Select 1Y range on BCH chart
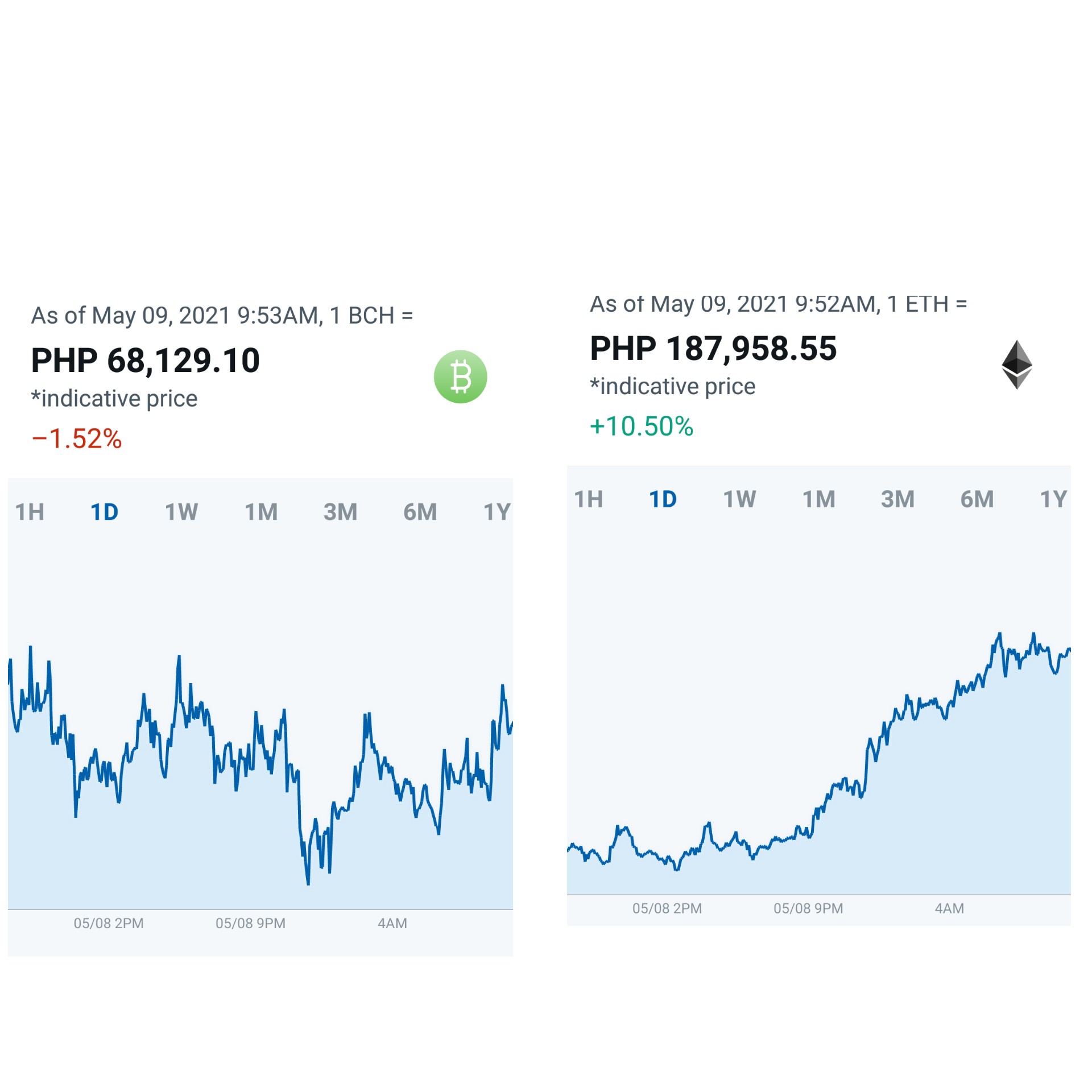This screenshot has width=1092, height=1092. click(x=498, y=512)
